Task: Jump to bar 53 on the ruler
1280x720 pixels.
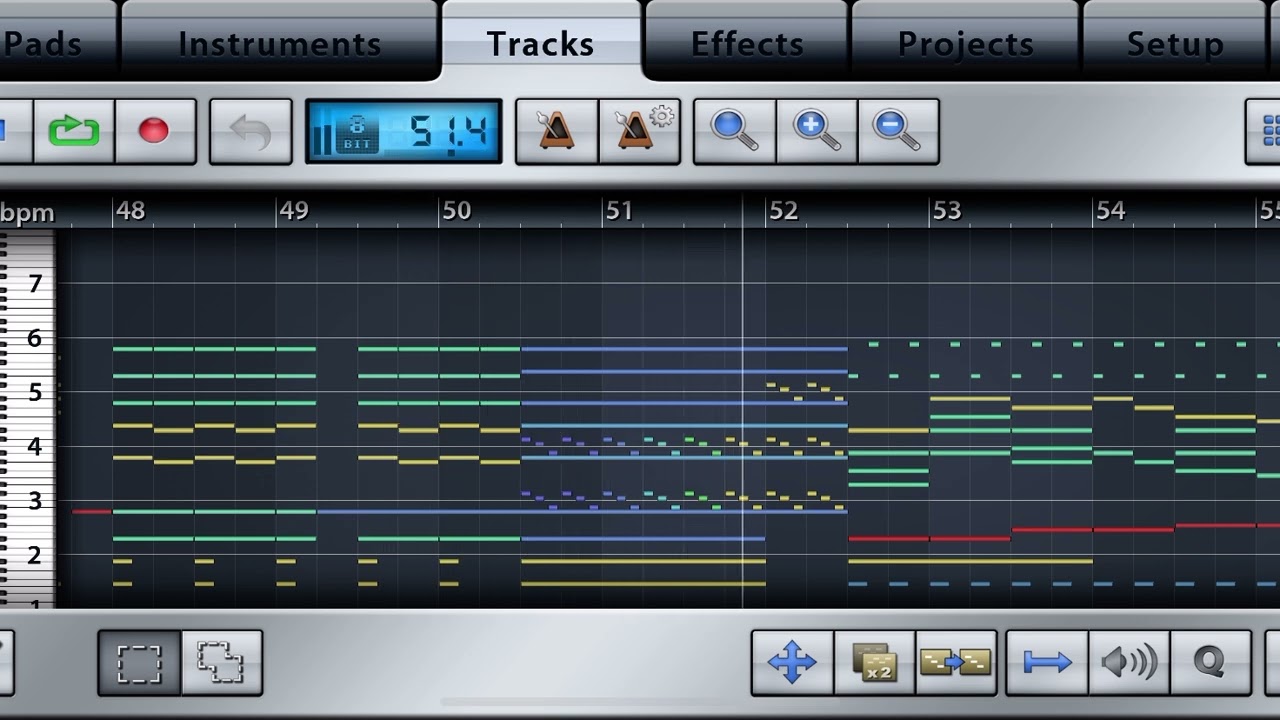Action: point(947,211)
